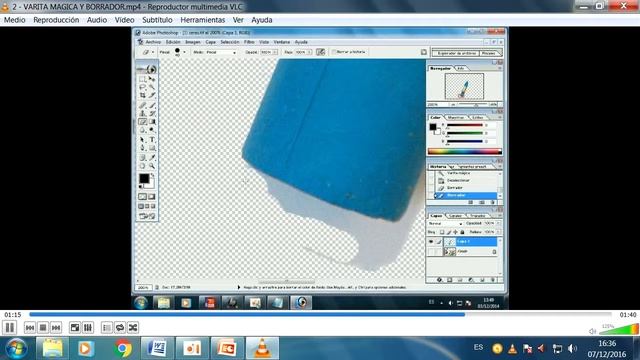Select Photoshop Rectangular Marquee tool in video
This screenshot has height=360, width=640.
pyautogui.click(x=142, y=79)
